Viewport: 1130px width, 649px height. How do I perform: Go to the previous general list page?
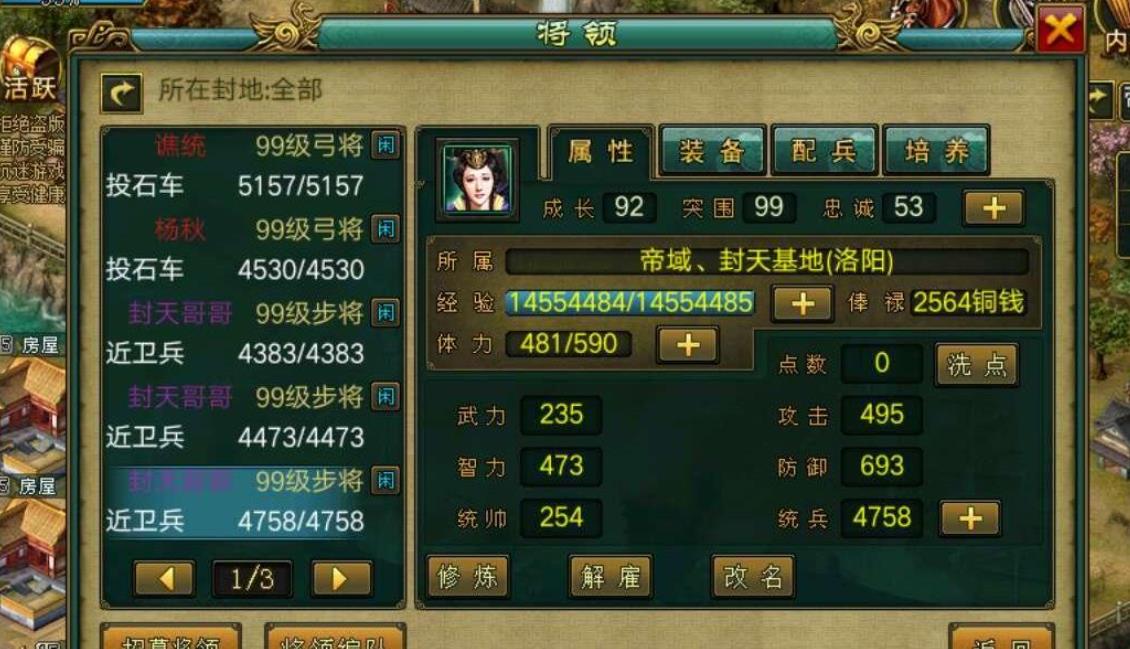point(164,578)
